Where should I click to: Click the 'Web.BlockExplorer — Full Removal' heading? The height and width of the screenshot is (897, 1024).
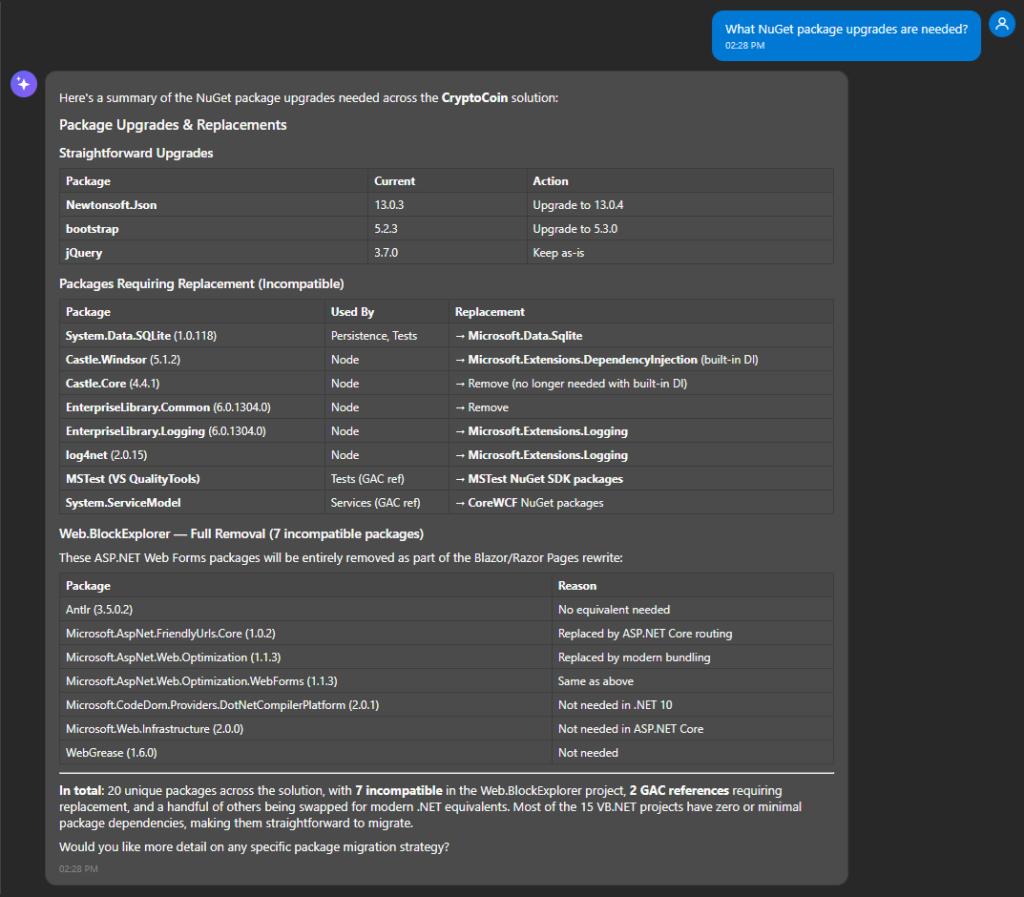(241, 533)
